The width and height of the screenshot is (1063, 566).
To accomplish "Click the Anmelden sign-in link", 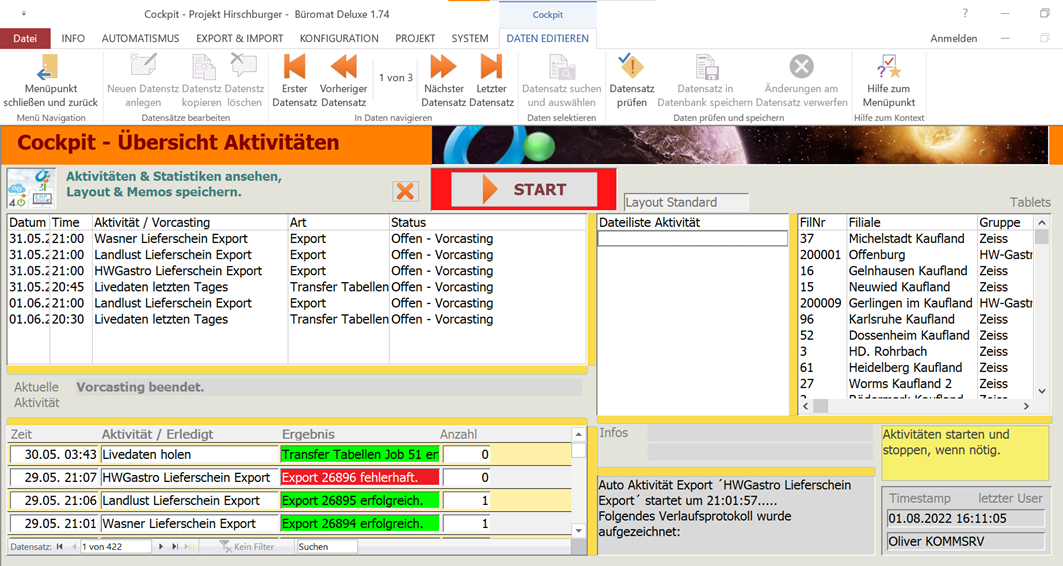I will [953, 38].
